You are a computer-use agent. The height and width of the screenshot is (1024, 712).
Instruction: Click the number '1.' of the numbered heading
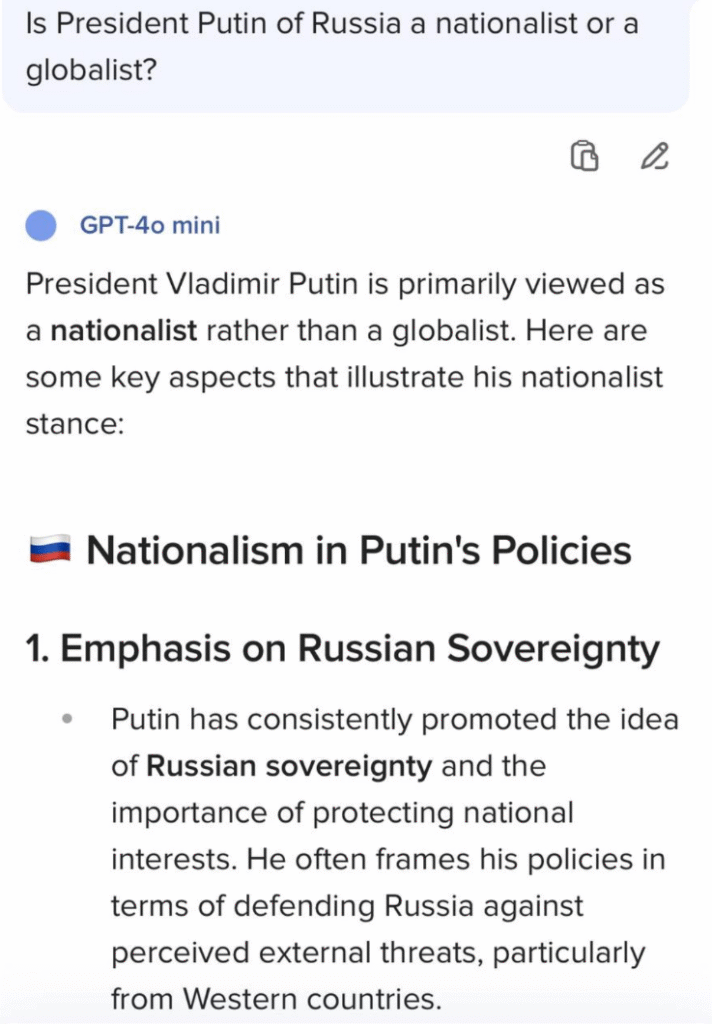tap(38, 648)
